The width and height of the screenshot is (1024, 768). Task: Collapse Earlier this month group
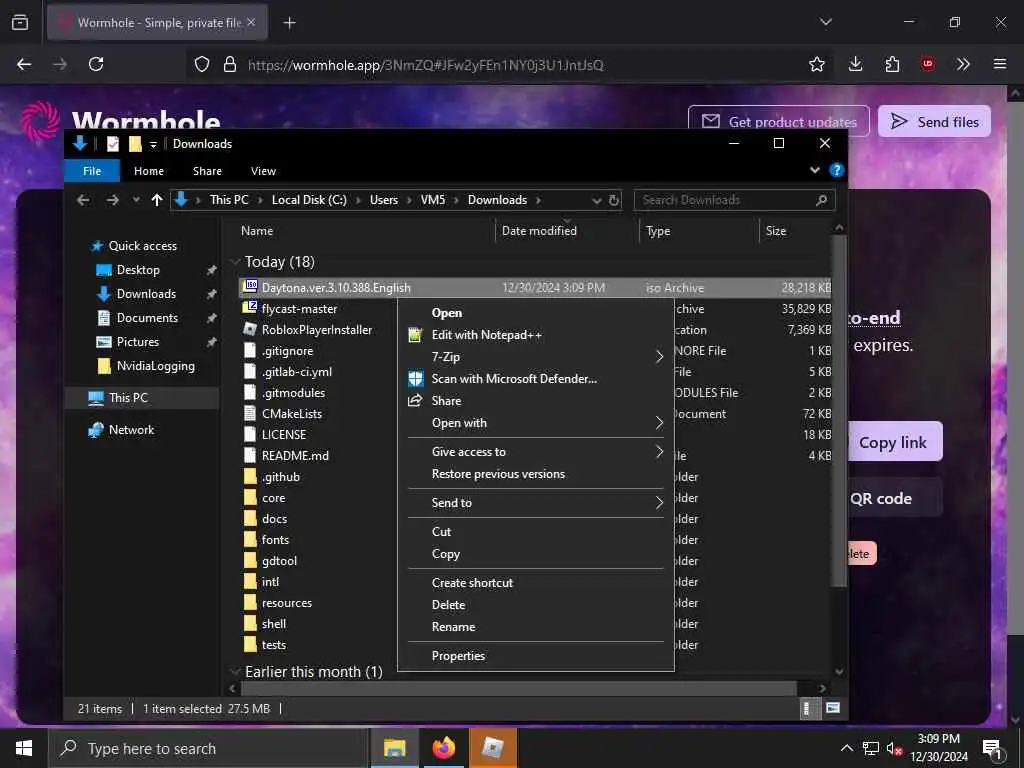(235, 671)
